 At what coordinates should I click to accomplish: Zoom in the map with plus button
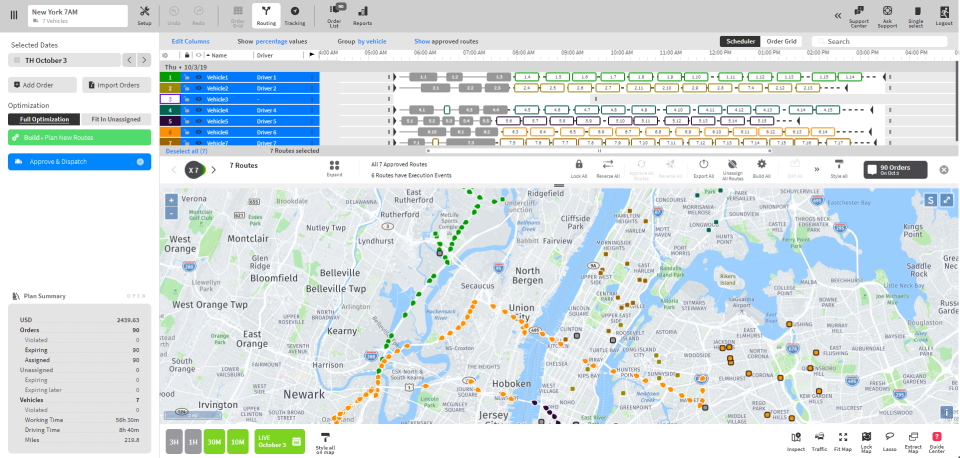(171, 200)
